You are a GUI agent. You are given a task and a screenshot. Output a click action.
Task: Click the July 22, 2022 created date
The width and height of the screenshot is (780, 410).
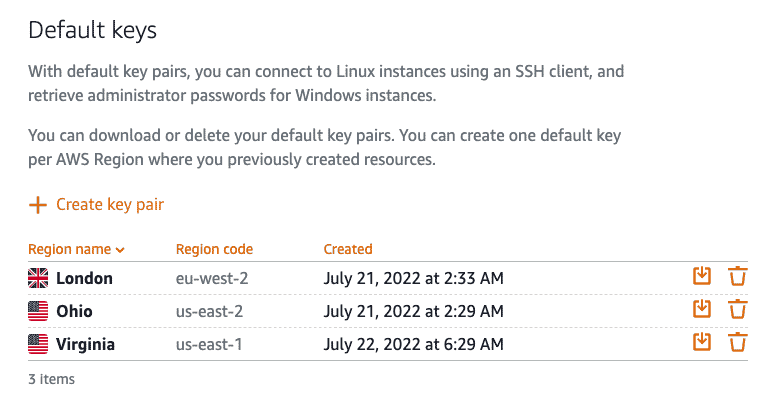413,344
